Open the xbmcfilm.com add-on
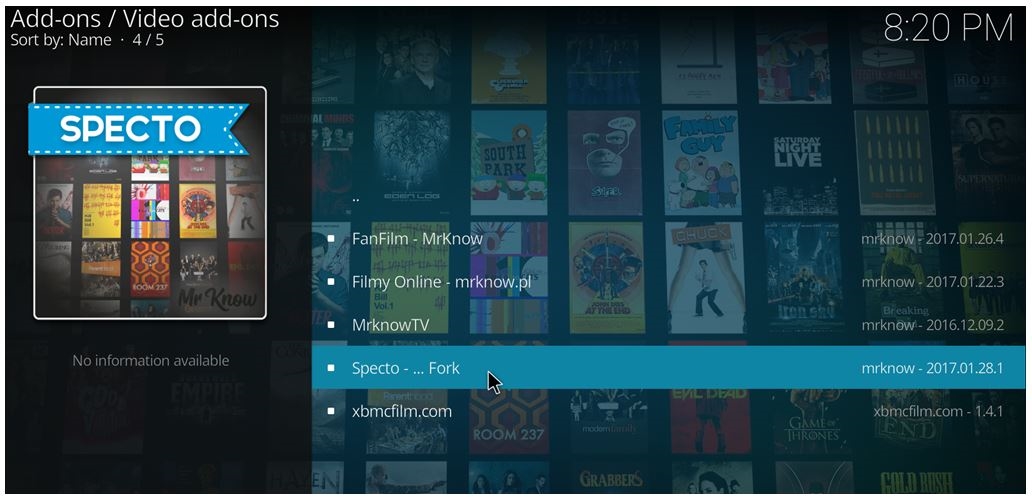This screenshot has width=1032, height=499. [x=668, y=411]
